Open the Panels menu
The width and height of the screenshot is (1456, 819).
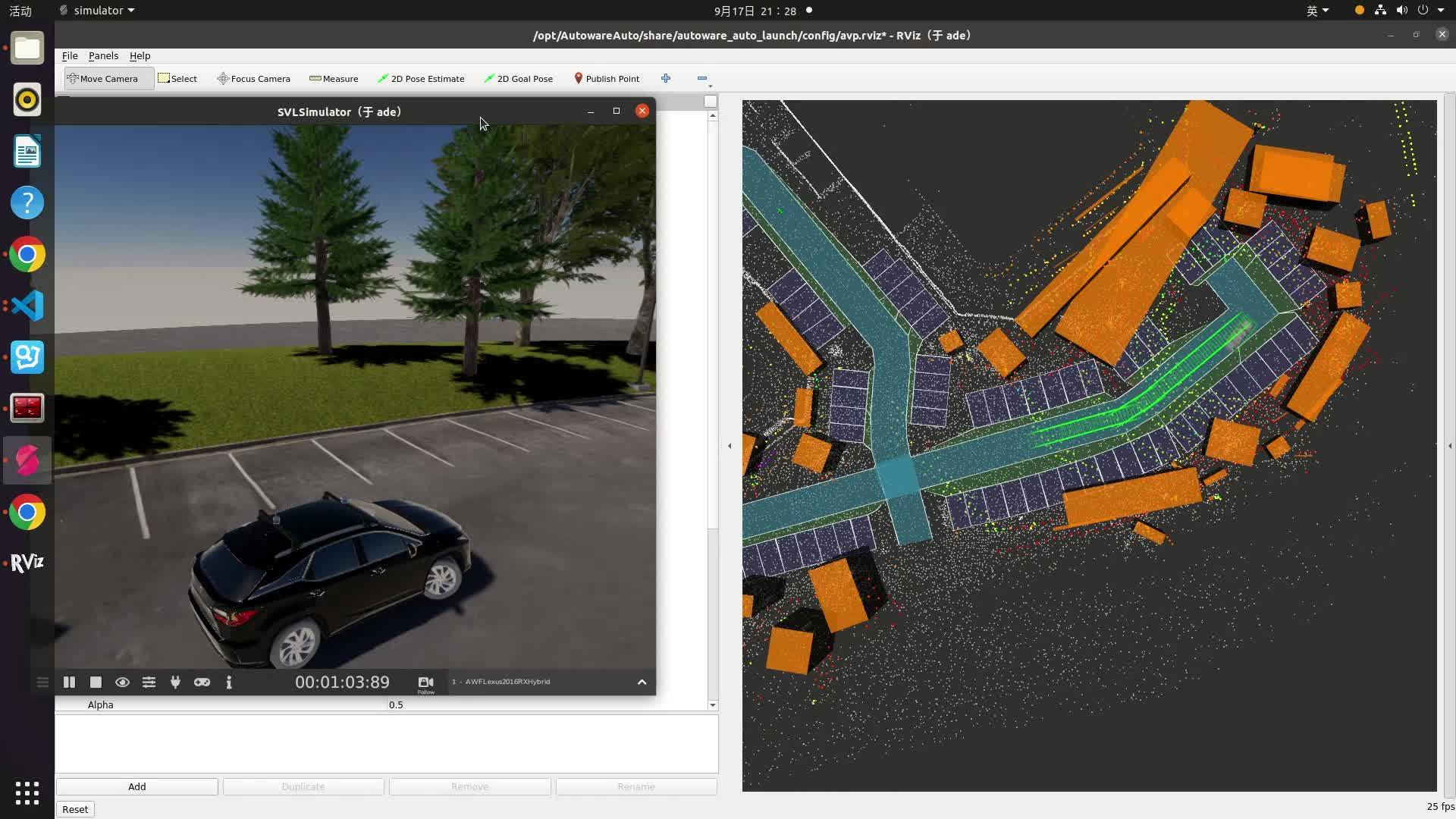[x=103, y=55]
